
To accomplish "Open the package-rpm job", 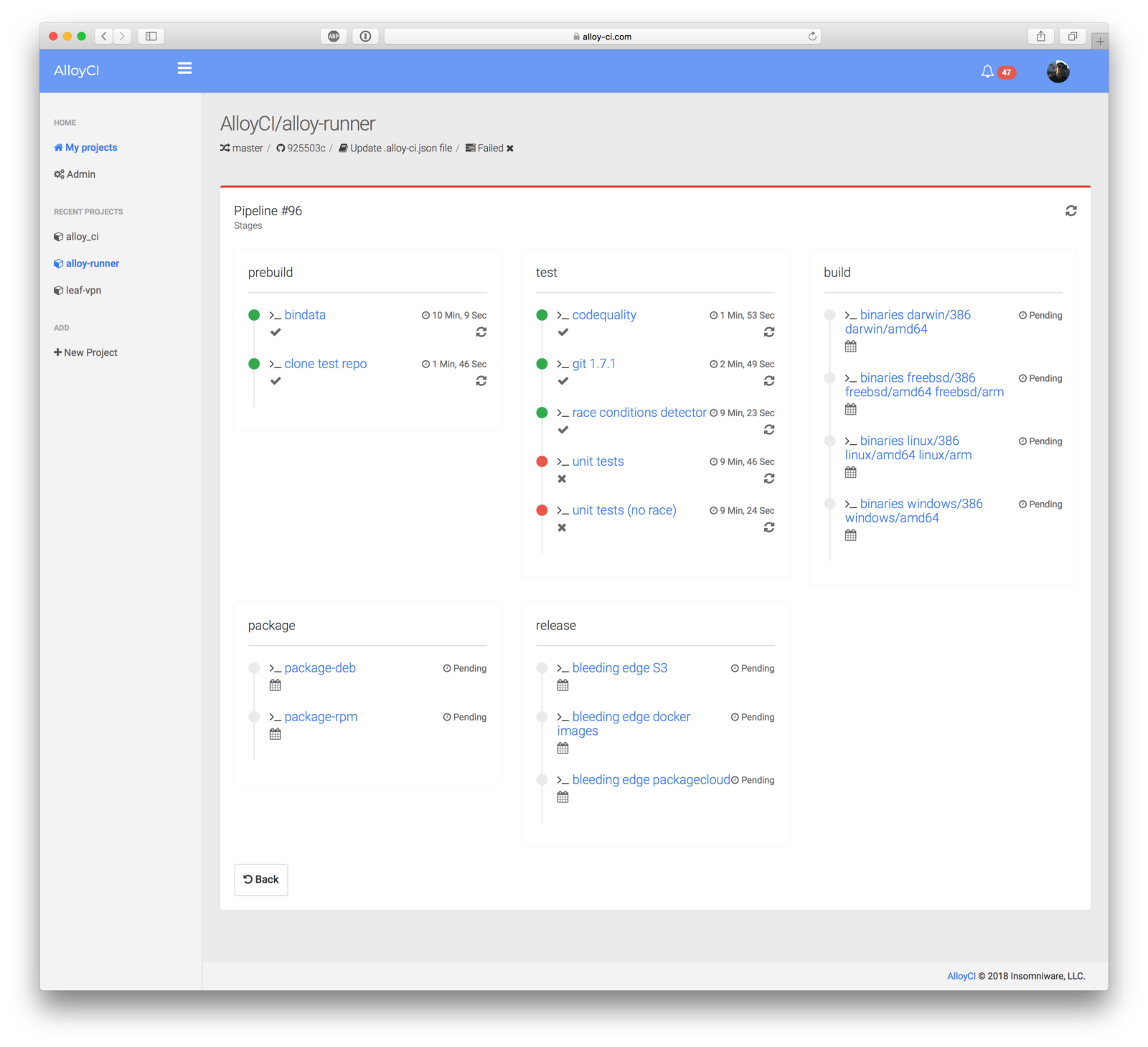I will click(321, 717).
